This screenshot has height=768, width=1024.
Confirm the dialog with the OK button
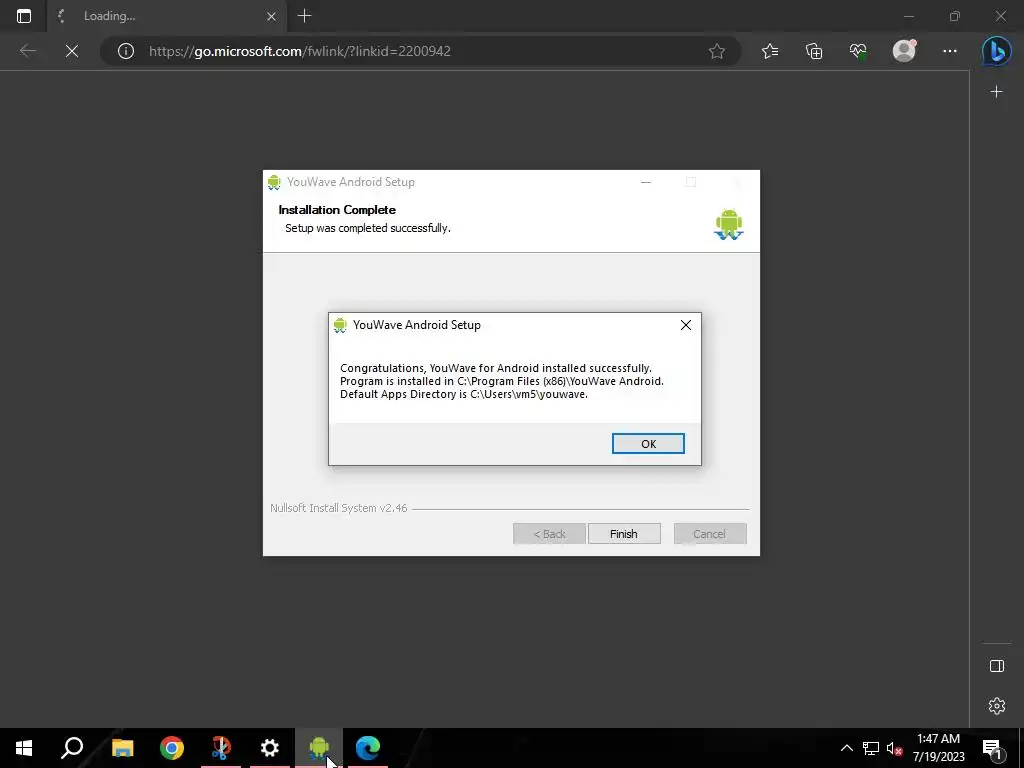(x=648, y=443)
